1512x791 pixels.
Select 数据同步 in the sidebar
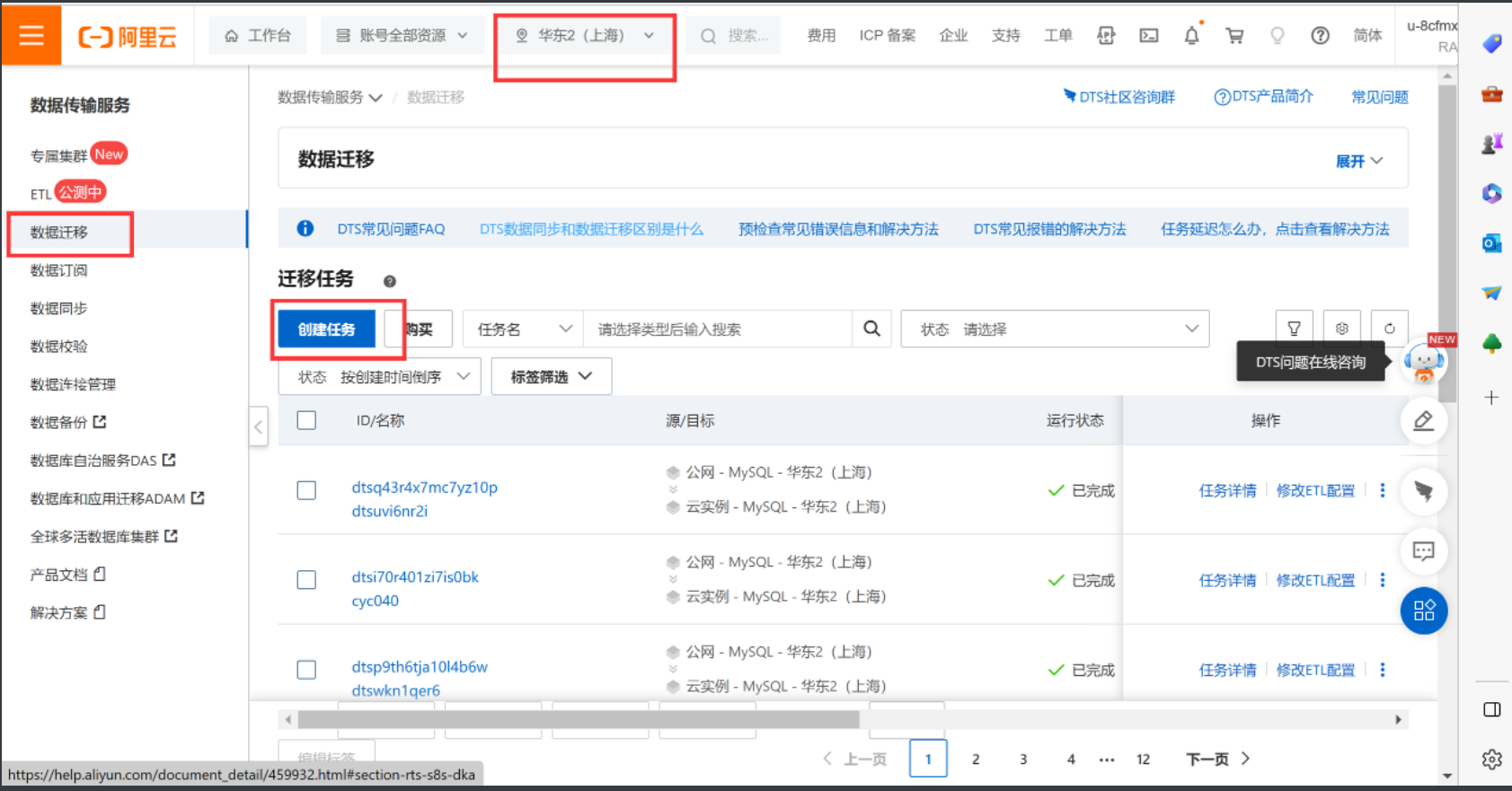coord(59,308)
